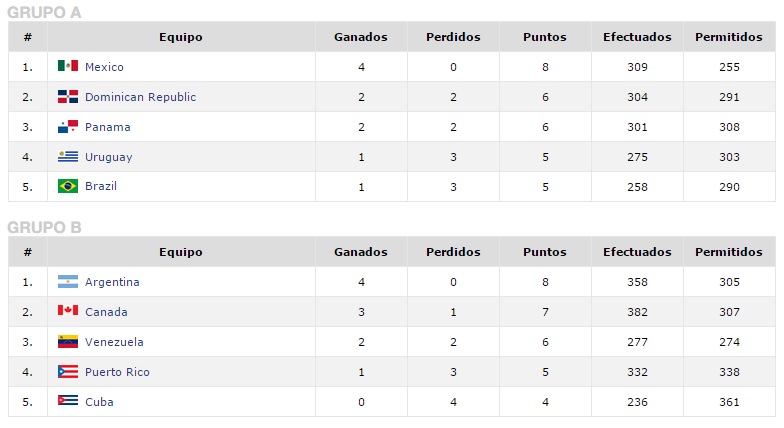Select the Canada team name

tap(106, 312)
